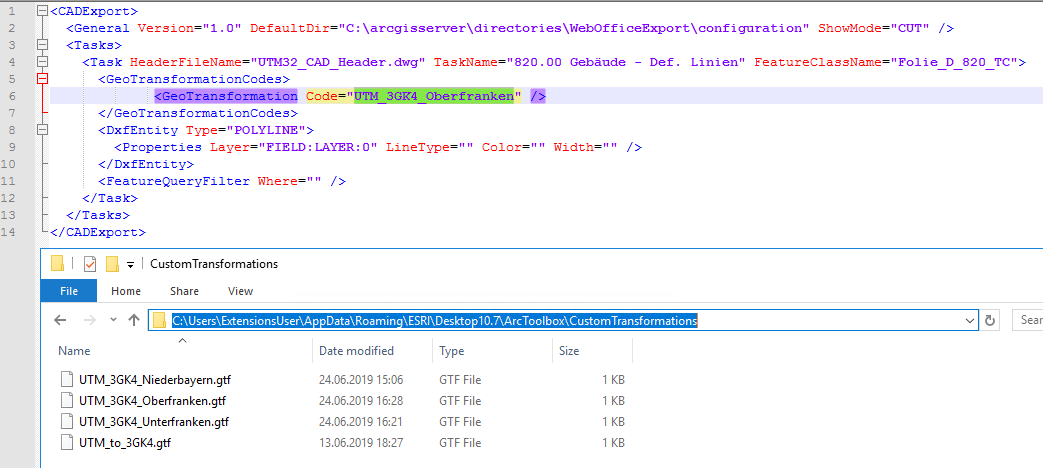Click the Search box in Explorer
This screenshot has width=1043, height=468.
point(1026,321)
